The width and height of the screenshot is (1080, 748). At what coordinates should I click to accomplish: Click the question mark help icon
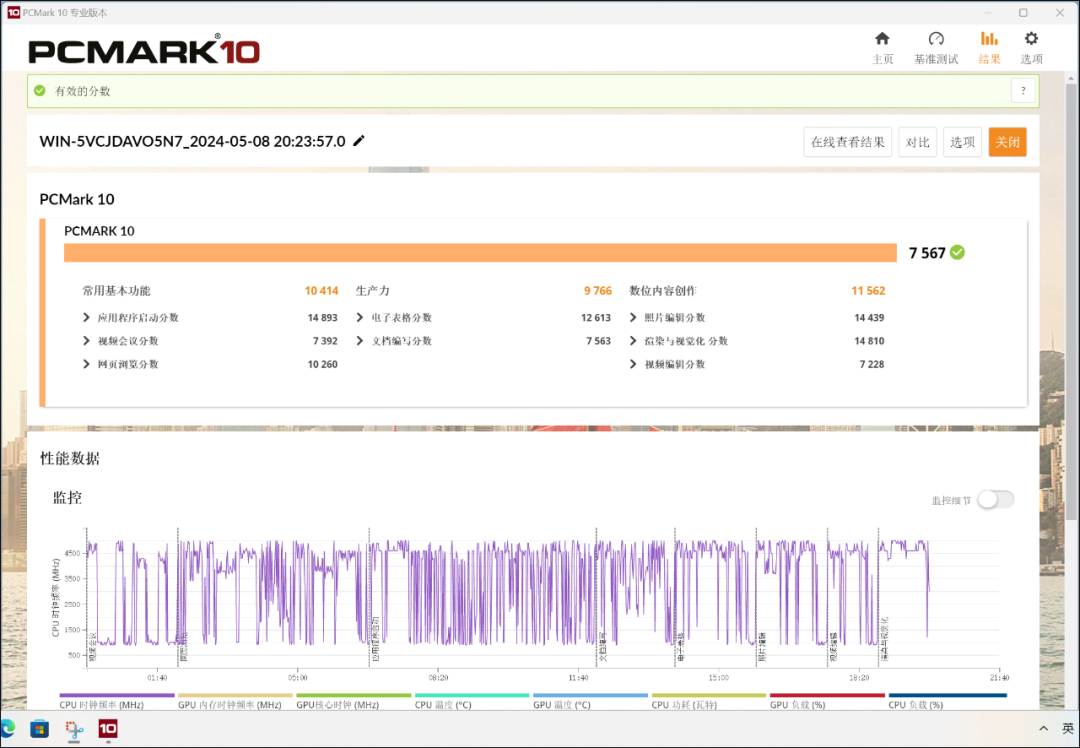click(x=1023, y=91)
